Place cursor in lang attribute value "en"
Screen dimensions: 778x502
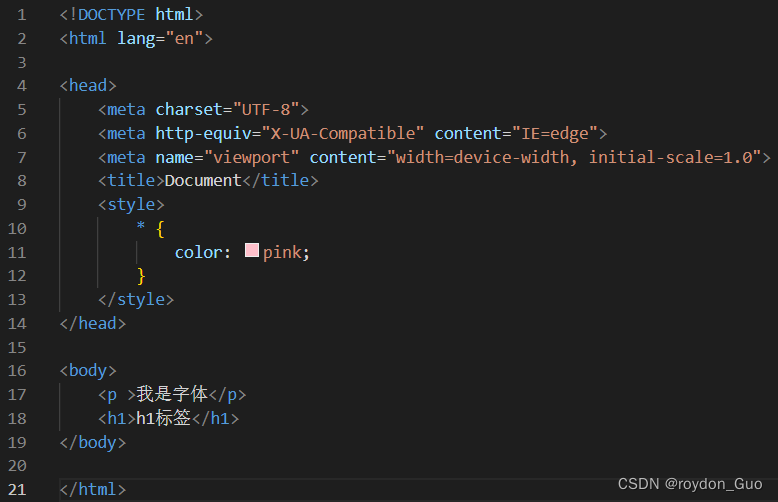pyautogui.click(x=185, y=39)
